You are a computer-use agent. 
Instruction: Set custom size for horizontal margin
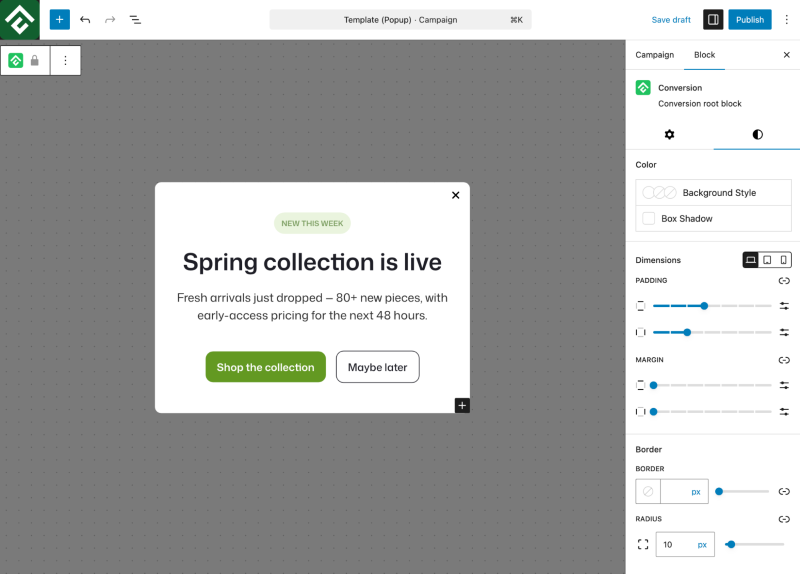784,412
